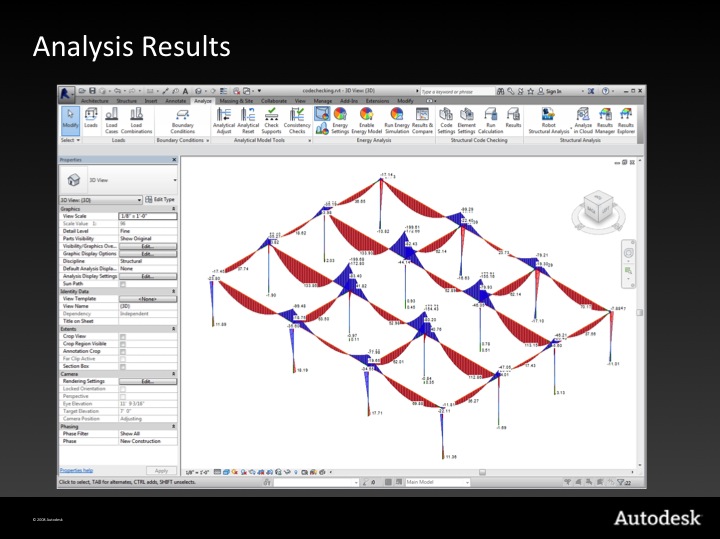Screen dimensions: 720x539
Task: Open the Properties help link
Action: click(76, 470)
